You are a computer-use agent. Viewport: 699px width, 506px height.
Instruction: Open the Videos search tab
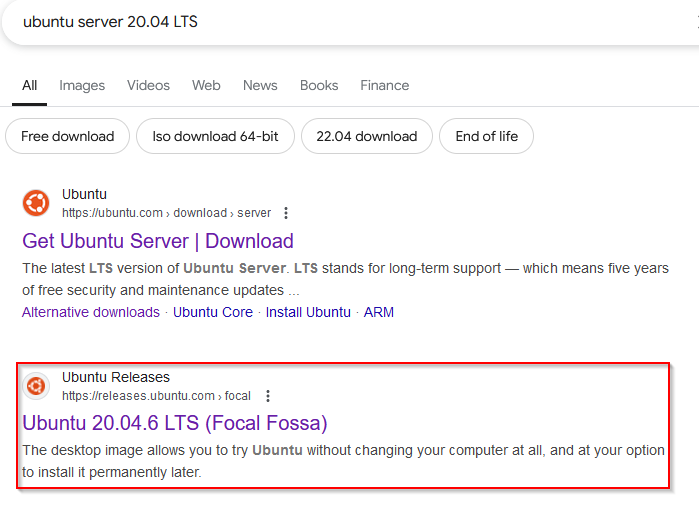(x=148, y=85)
